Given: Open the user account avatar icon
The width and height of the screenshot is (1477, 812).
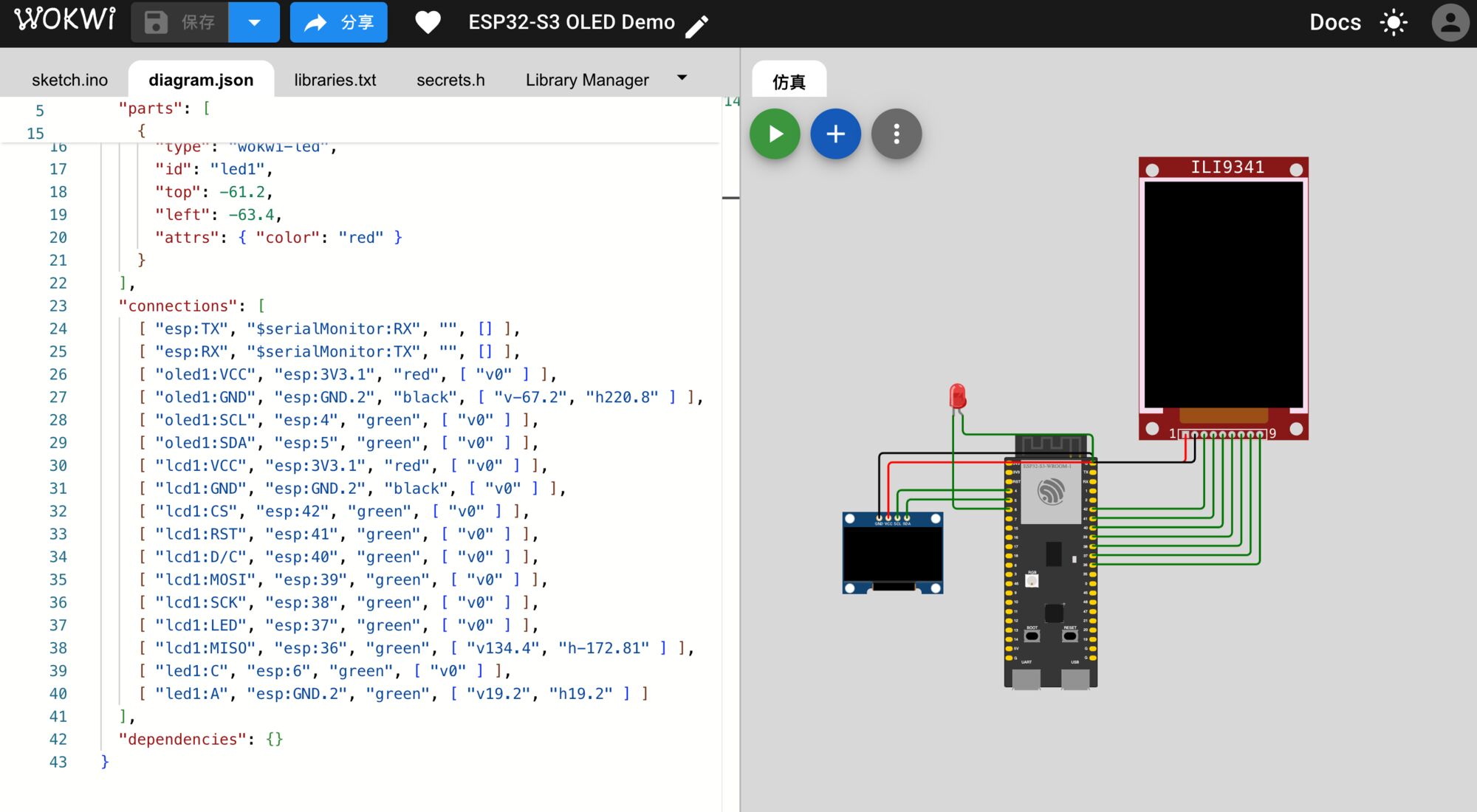Looking at the screenshot, I should 1450,22.
